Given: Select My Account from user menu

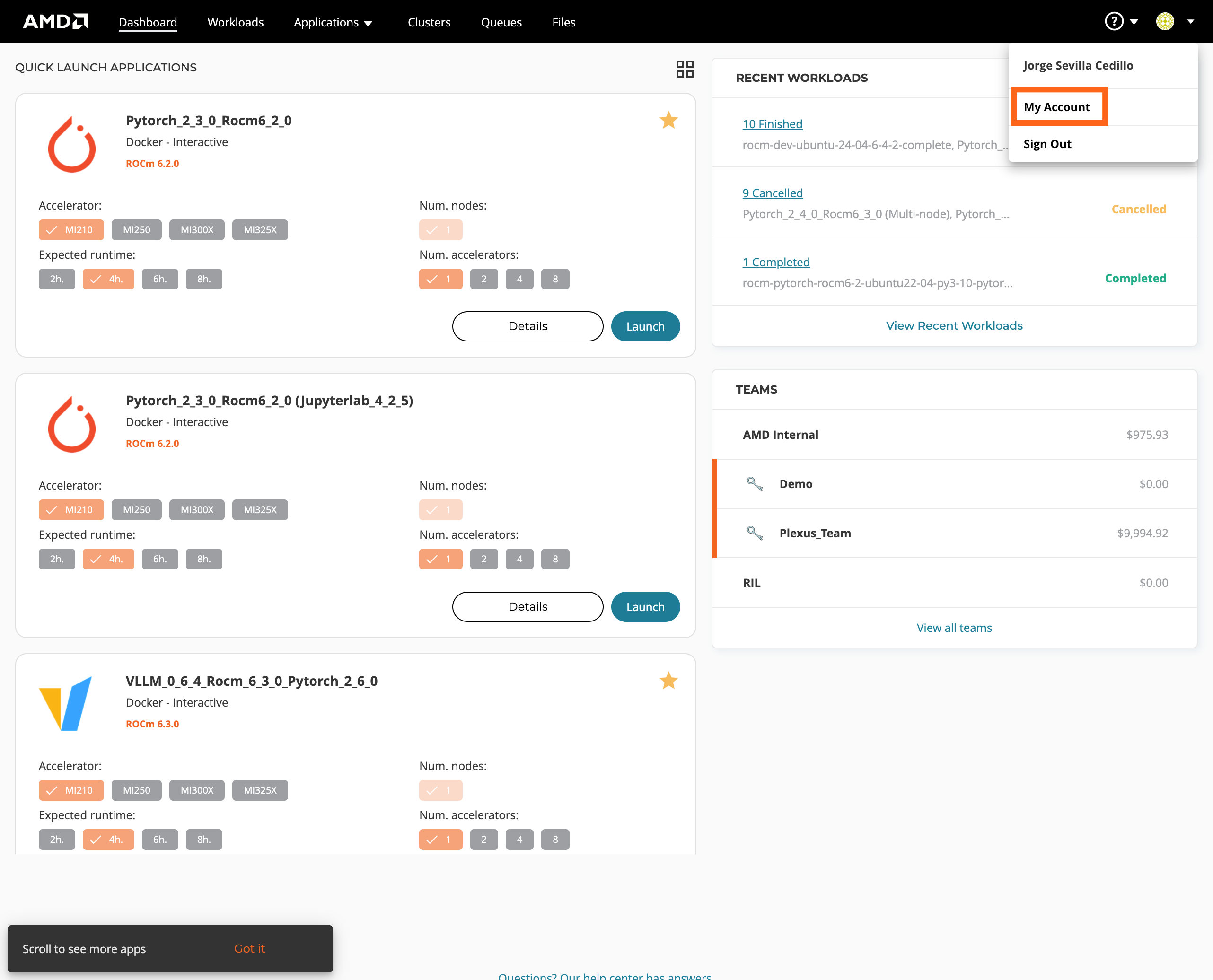Looking at the screenshot, I should pyautogui.click(x=1057, y=107).
